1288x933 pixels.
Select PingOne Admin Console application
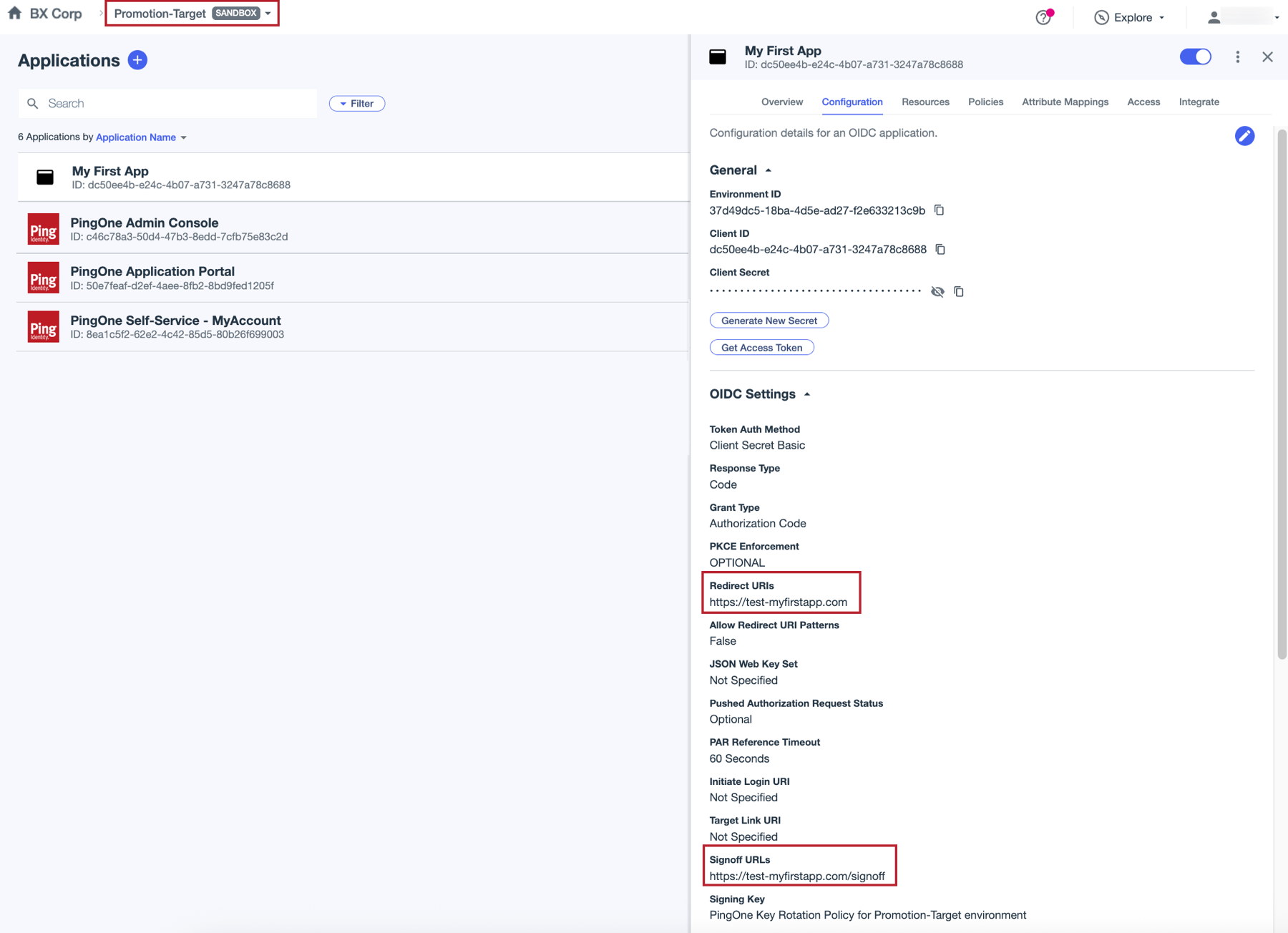(x=353, y=229)
